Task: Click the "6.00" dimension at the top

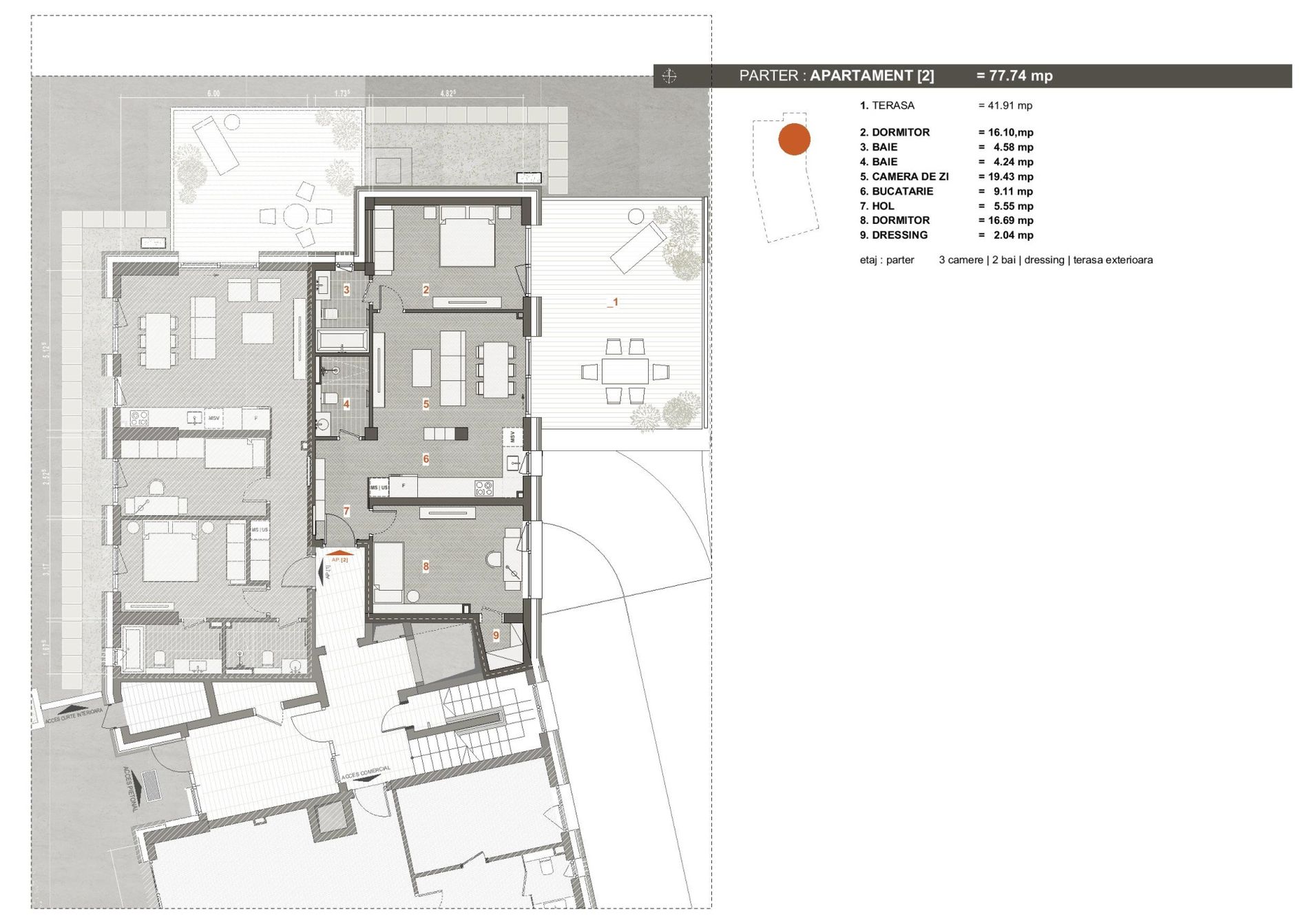Action: (x=213, y=94)
